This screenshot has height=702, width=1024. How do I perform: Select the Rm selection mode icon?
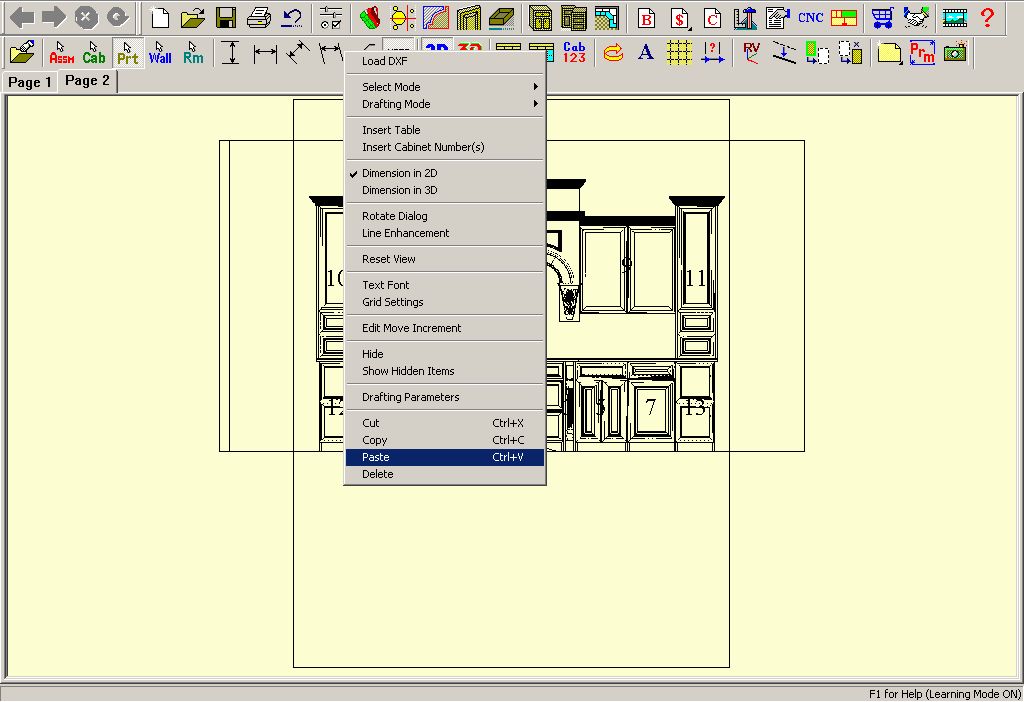tap(193, 53)
